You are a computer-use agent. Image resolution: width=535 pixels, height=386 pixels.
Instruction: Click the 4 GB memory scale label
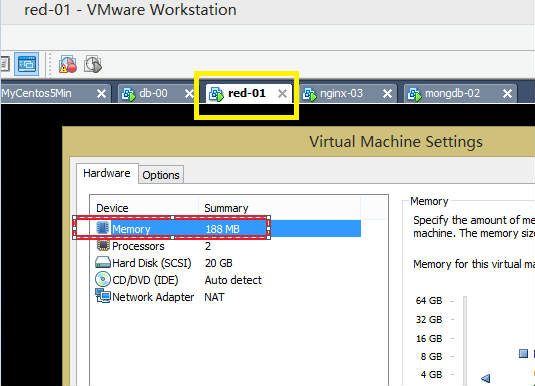click(x=431, y=375)
